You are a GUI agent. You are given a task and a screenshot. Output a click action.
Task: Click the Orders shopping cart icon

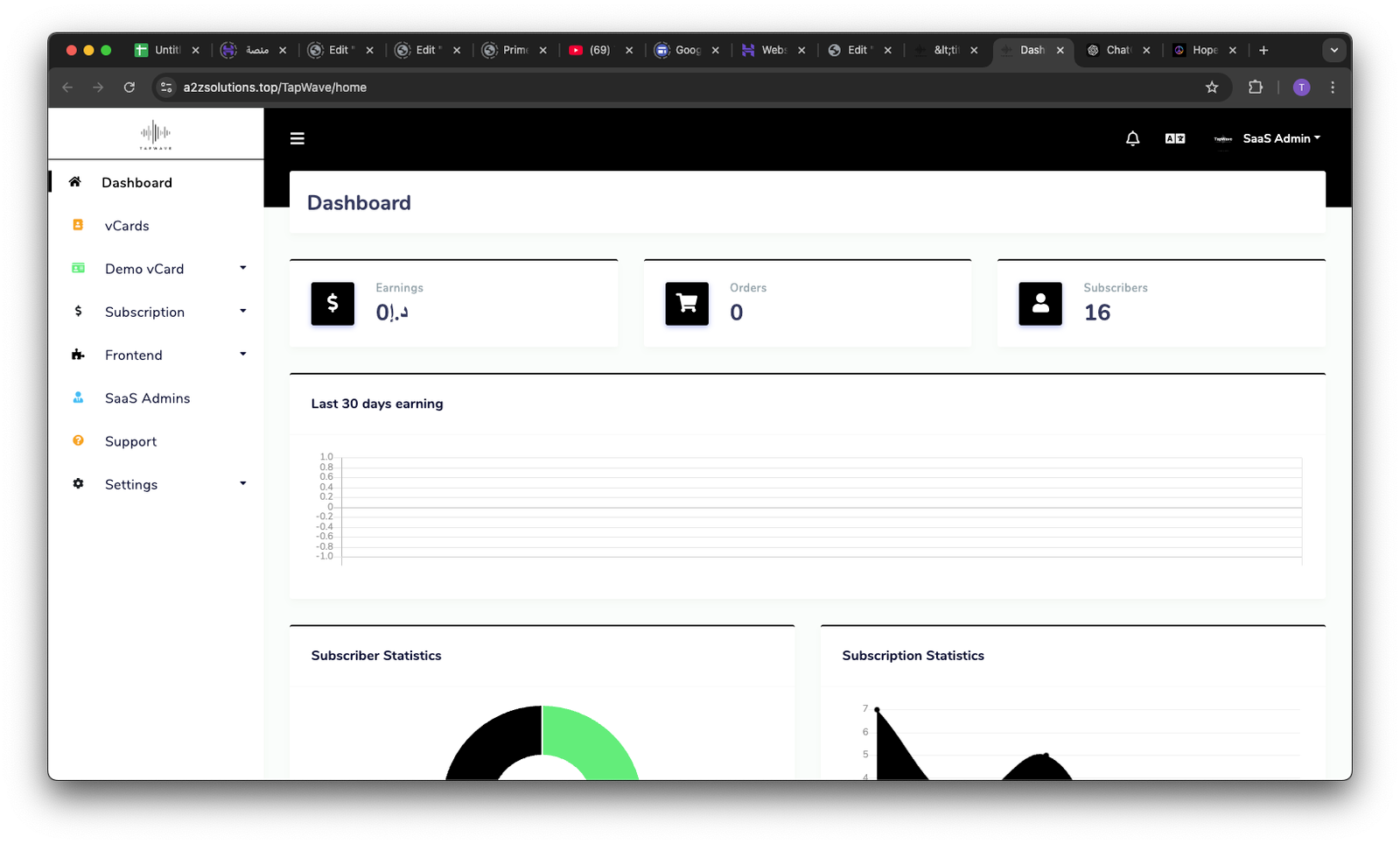687,304
